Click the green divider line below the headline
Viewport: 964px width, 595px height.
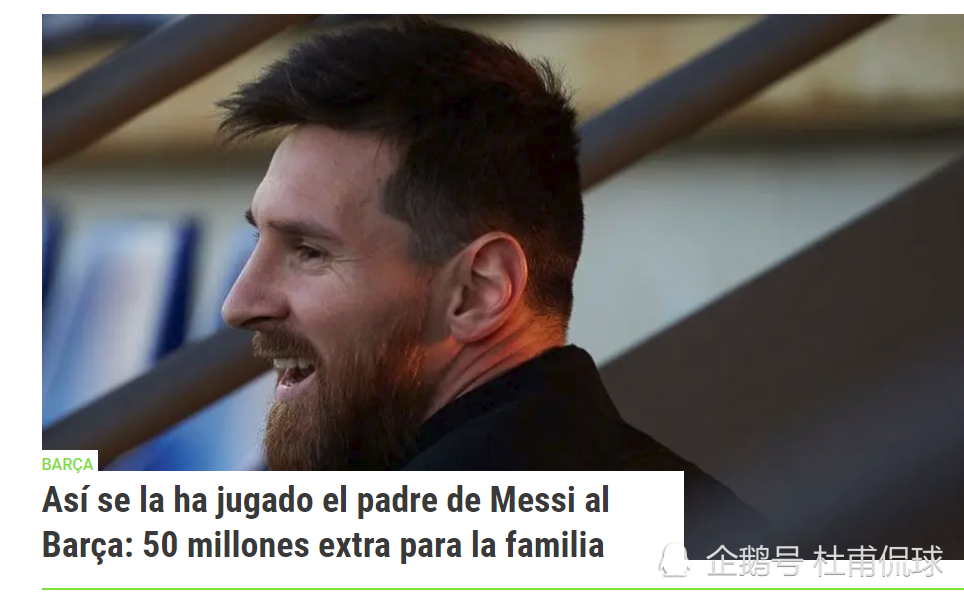coord(503,589)
